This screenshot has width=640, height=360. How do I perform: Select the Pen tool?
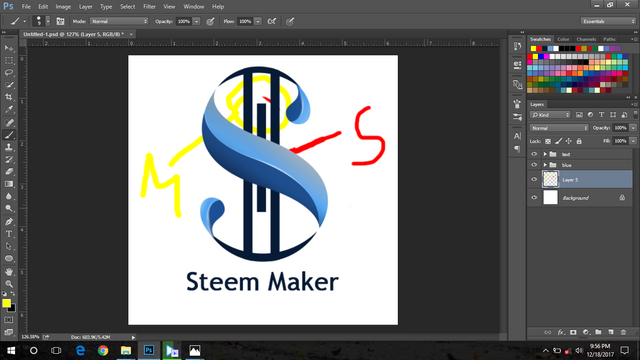point(9,222)
